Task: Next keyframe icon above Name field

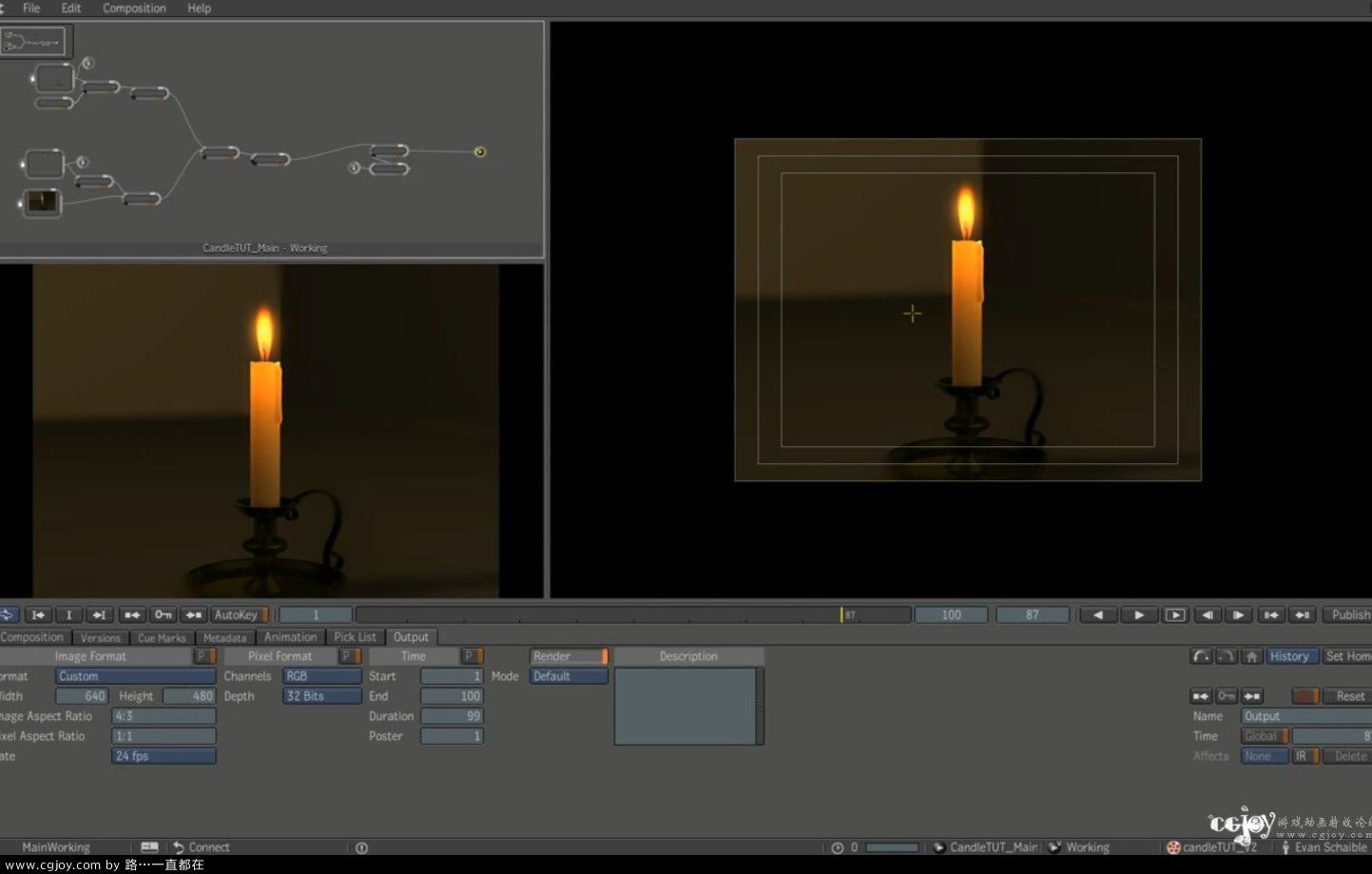Action: pos(1252,696)
